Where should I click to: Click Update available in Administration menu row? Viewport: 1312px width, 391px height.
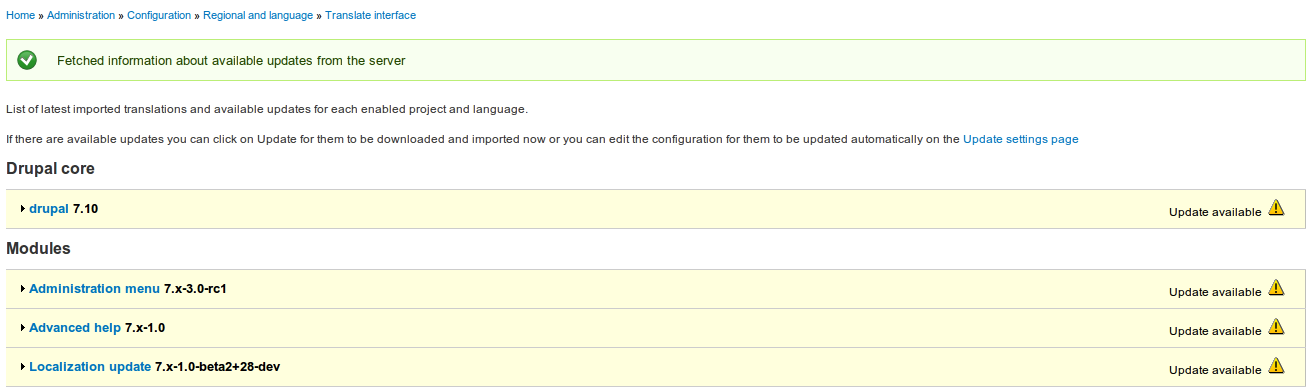click(x=1215, y=292)
